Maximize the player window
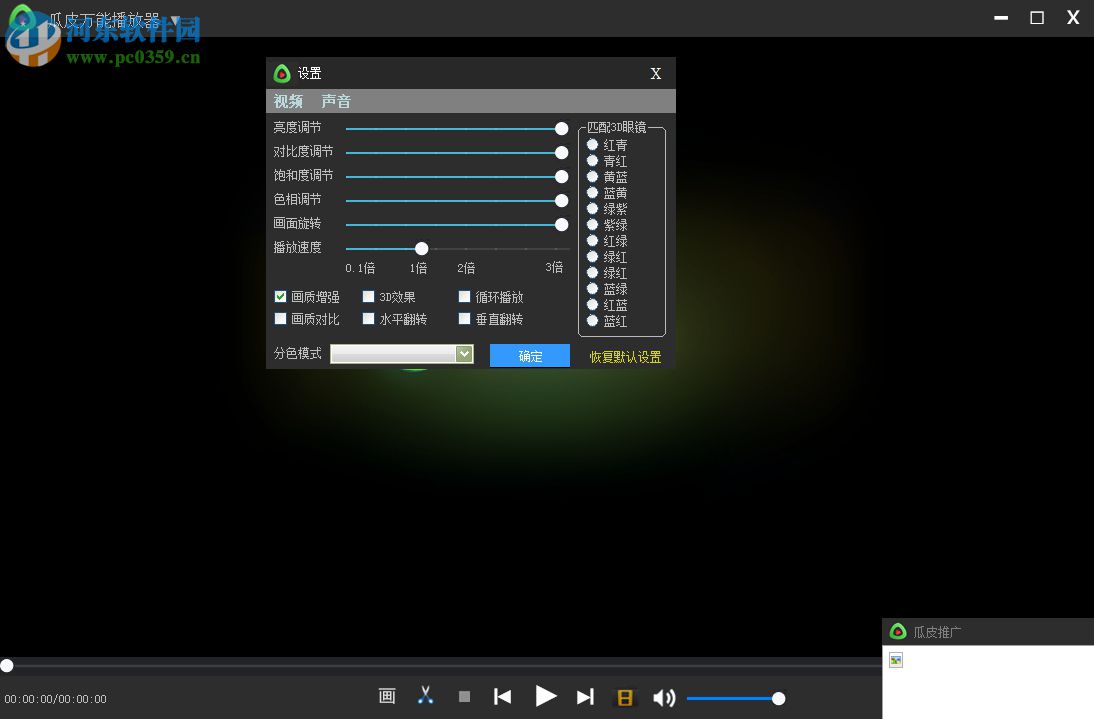1094x719 pixels. click(1037, 17)
